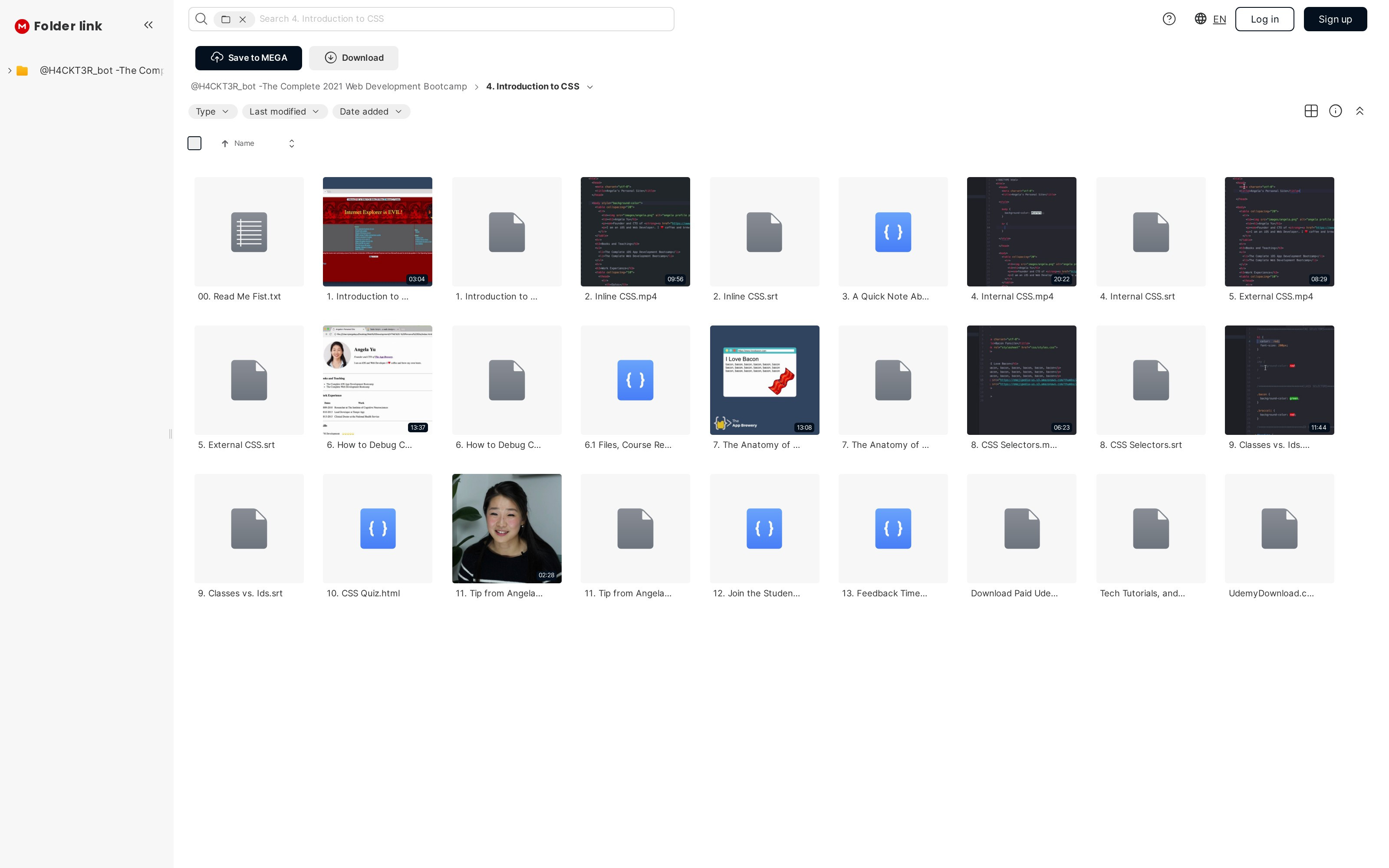Viewport: 1389px width, 868px height.
Task: Expand the 4. Introduction to CSS breadcrumb menu
Action: coord(590,87)
